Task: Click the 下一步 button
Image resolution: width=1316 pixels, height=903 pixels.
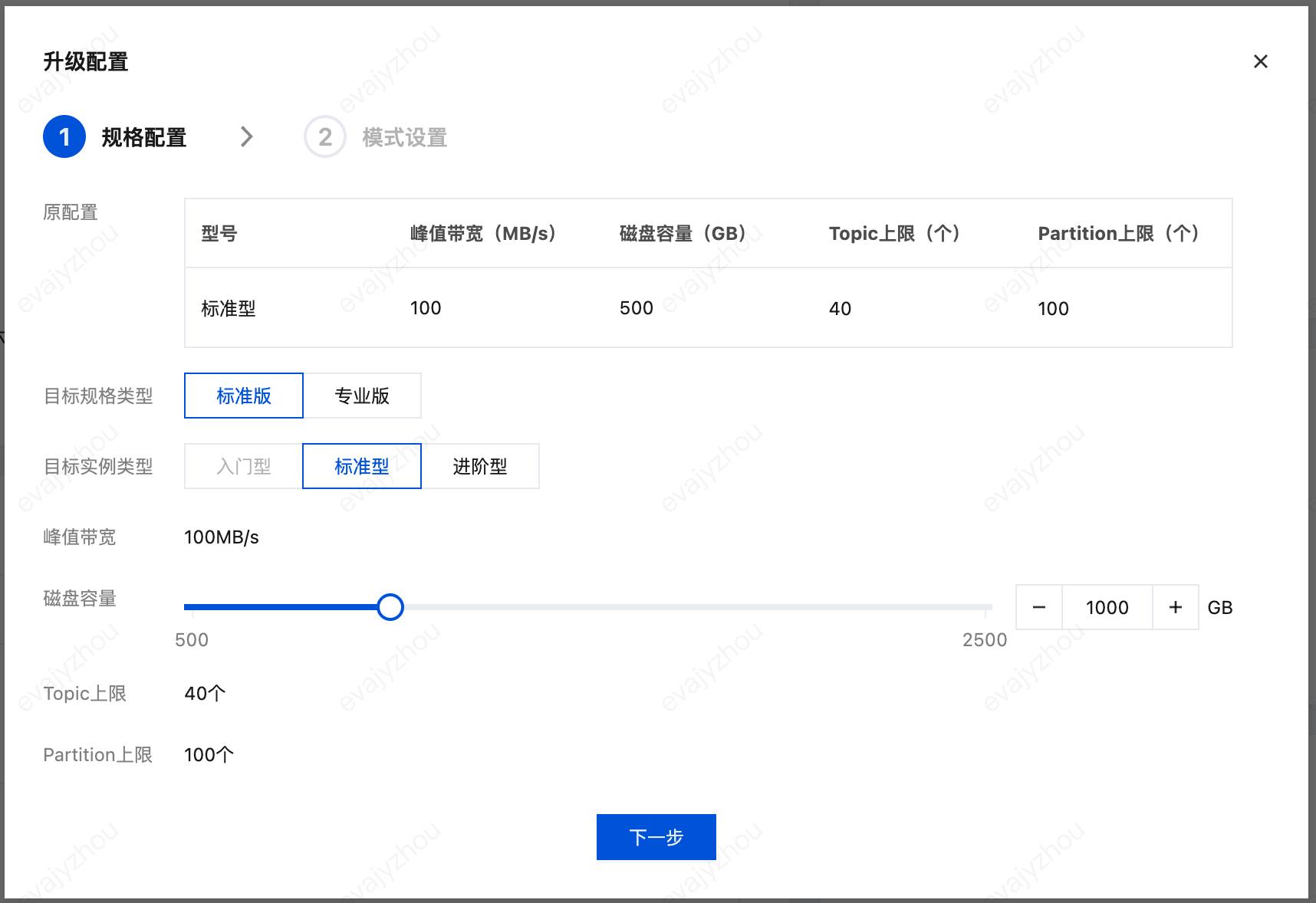Action: tap(656, 837)
